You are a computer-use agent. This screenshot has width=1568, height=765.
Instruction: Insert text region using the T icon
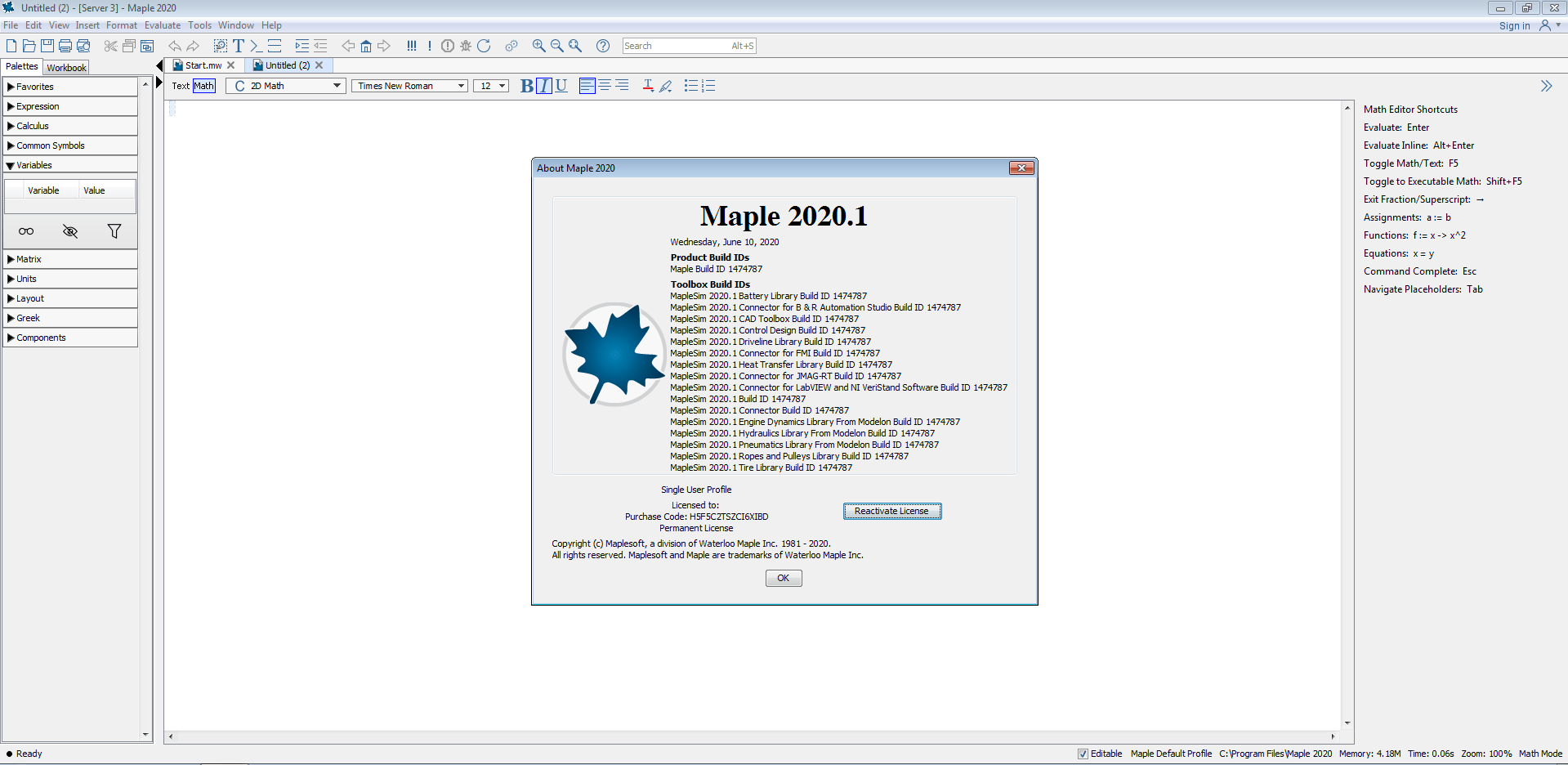click(239, 46)
